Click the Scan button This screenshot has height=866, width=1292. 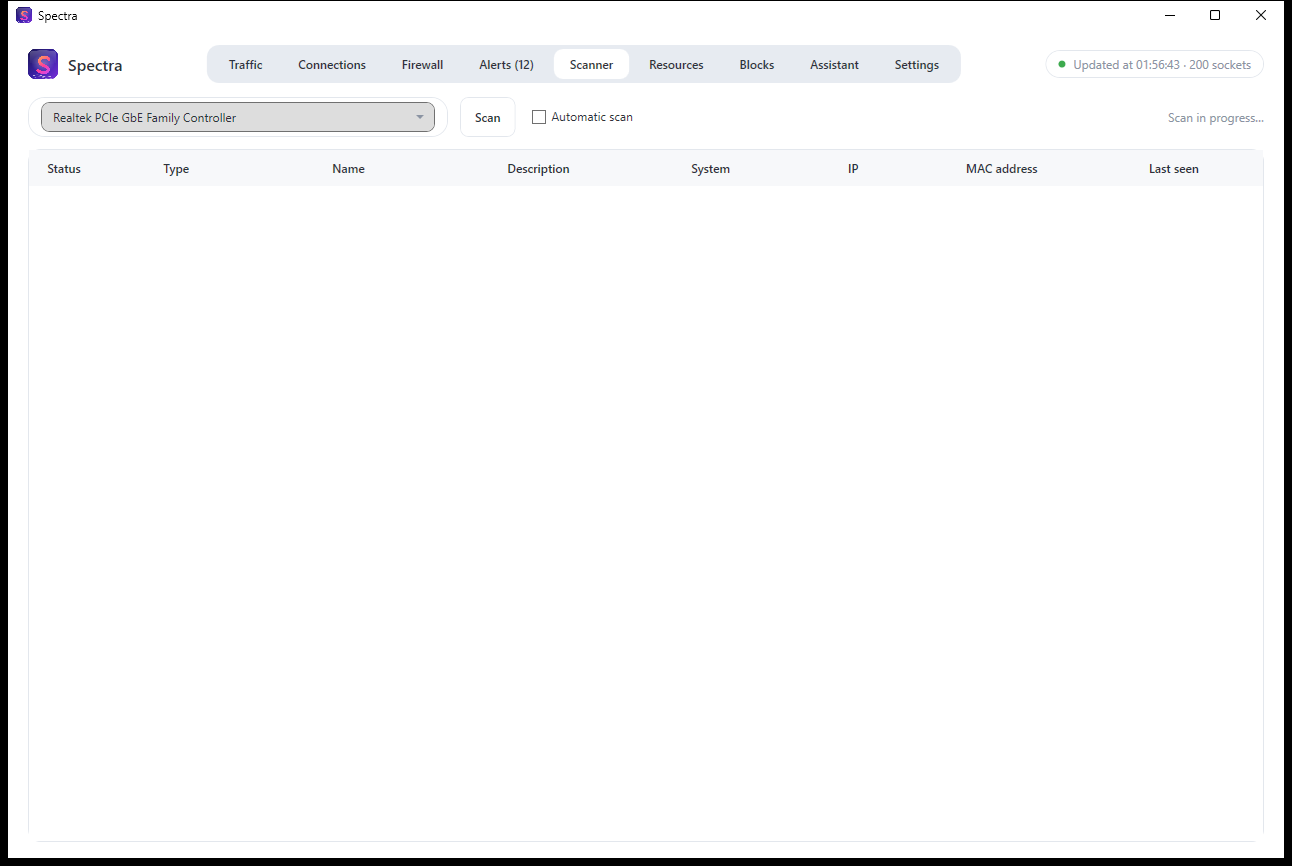(488, 117)
